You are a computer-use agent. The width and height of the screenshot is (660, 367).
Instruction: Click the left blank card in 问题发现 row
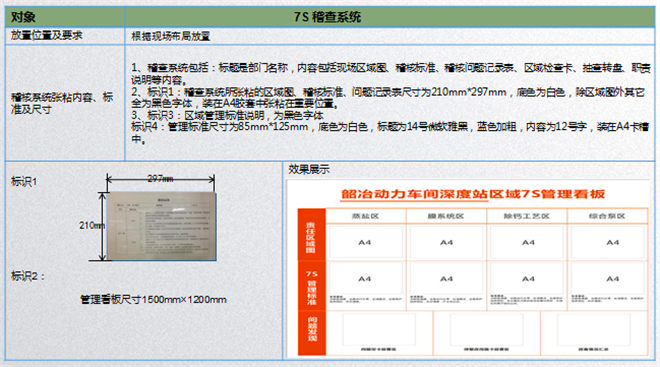(379, 330)
